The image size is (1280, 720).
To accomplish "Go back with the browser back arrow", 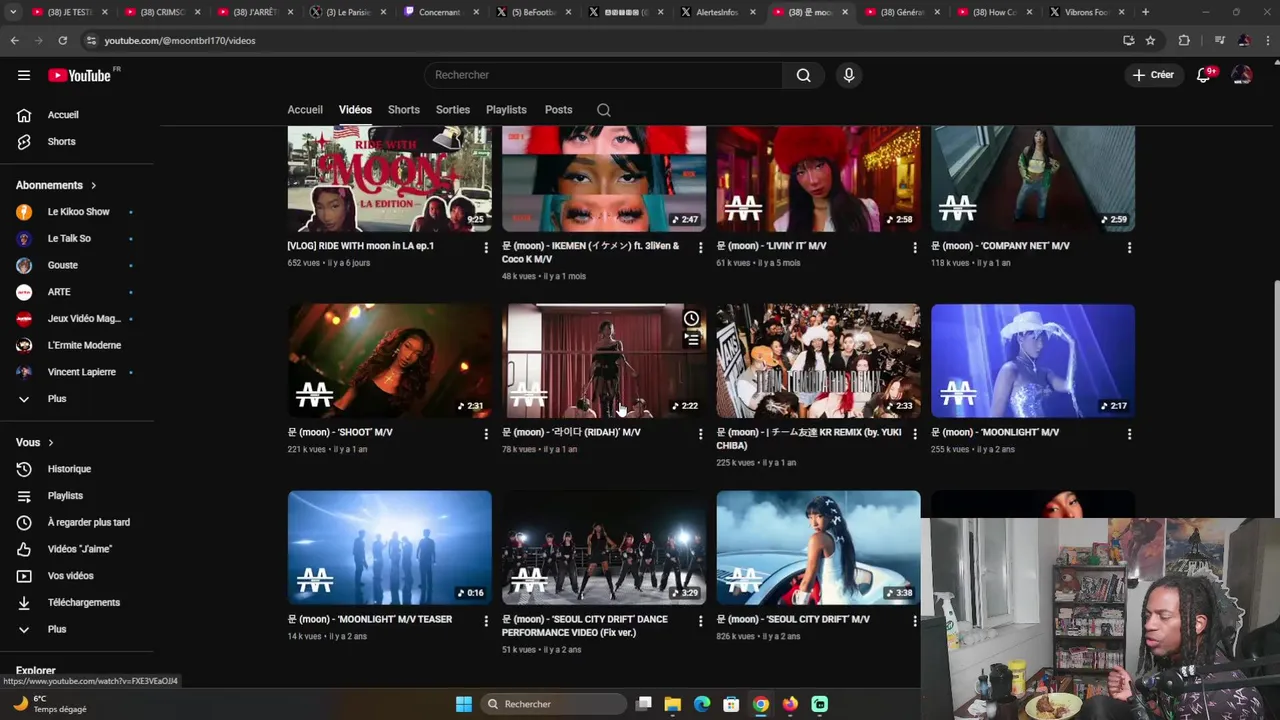I will [14, 40].
